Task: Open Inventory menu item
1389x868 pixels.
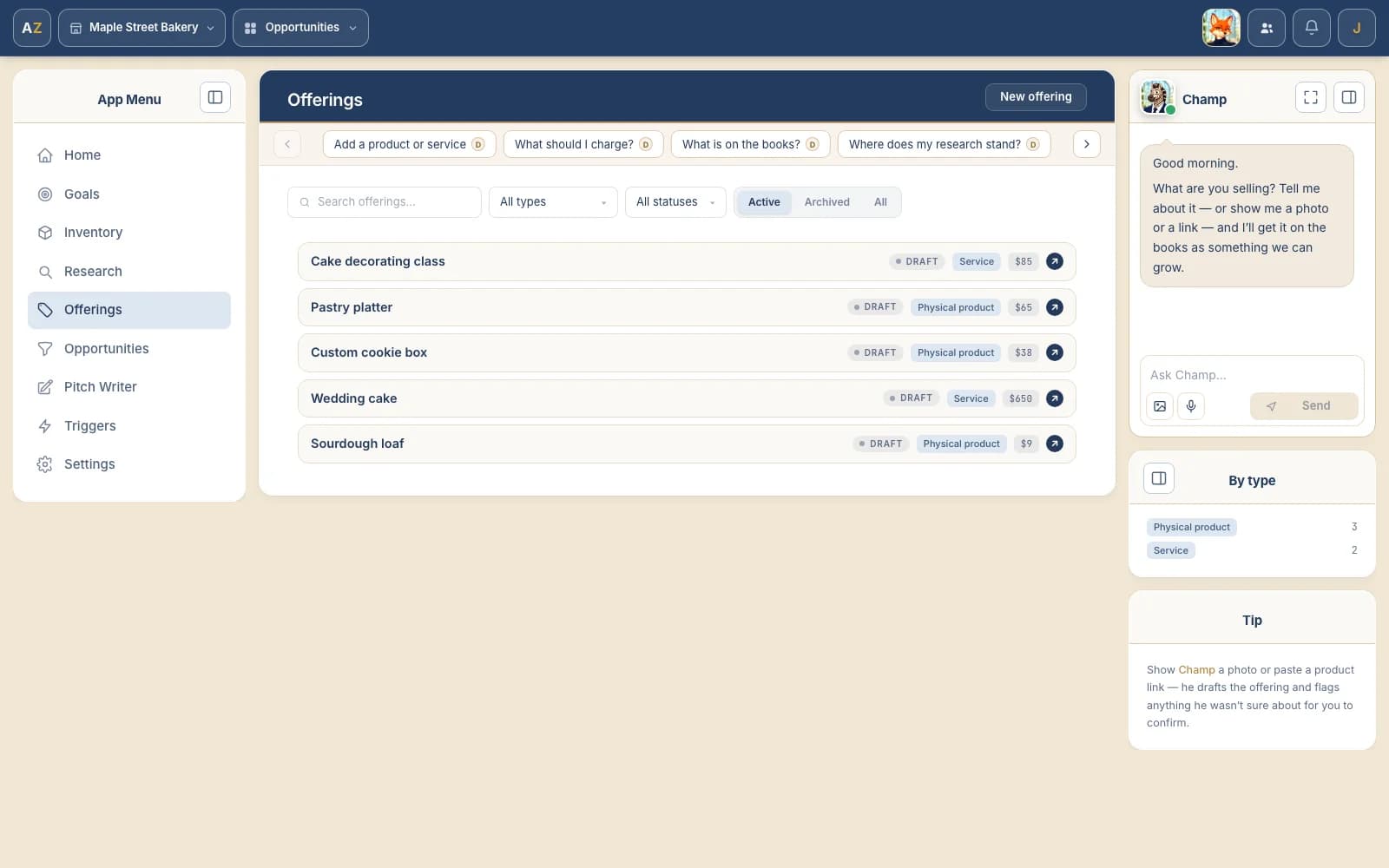Action: (x=129, y=233)
